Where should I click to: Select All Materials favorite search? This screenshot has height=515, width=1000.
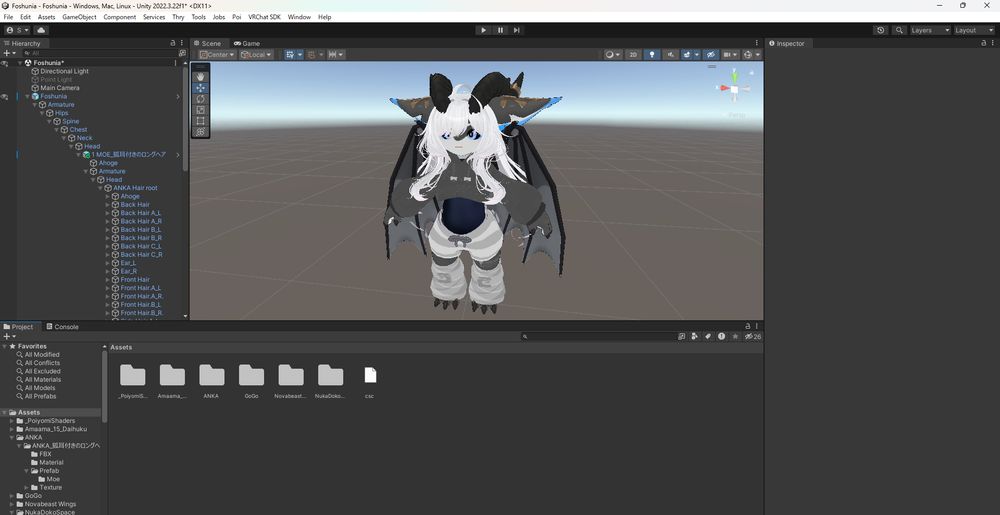click(42, 379)
